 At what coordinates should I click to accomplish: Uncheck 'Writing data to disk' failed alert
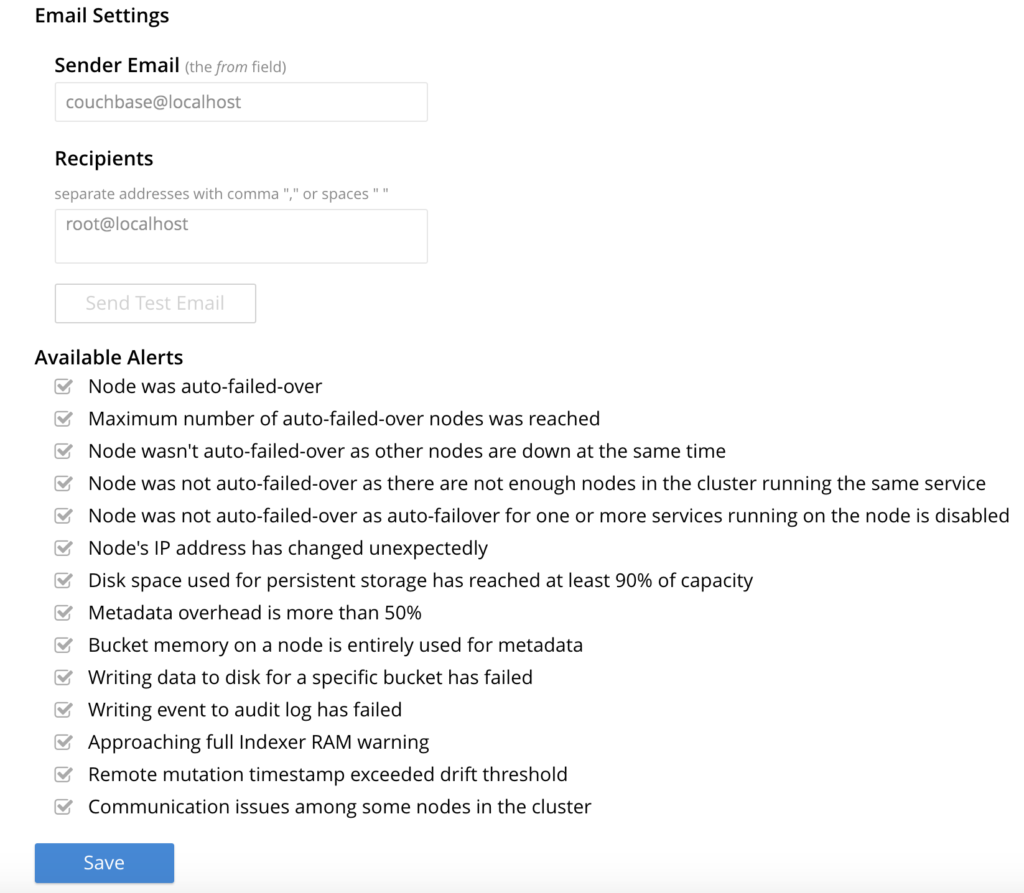pos(63,677)
